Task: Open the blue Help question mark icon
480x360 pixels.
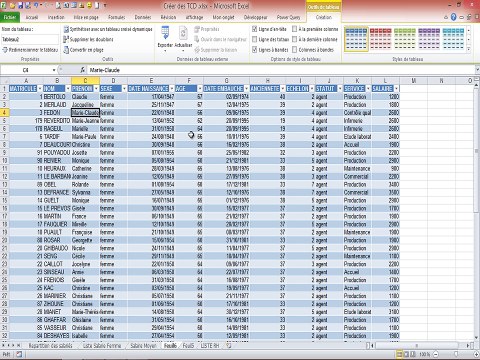Action: 453,17
